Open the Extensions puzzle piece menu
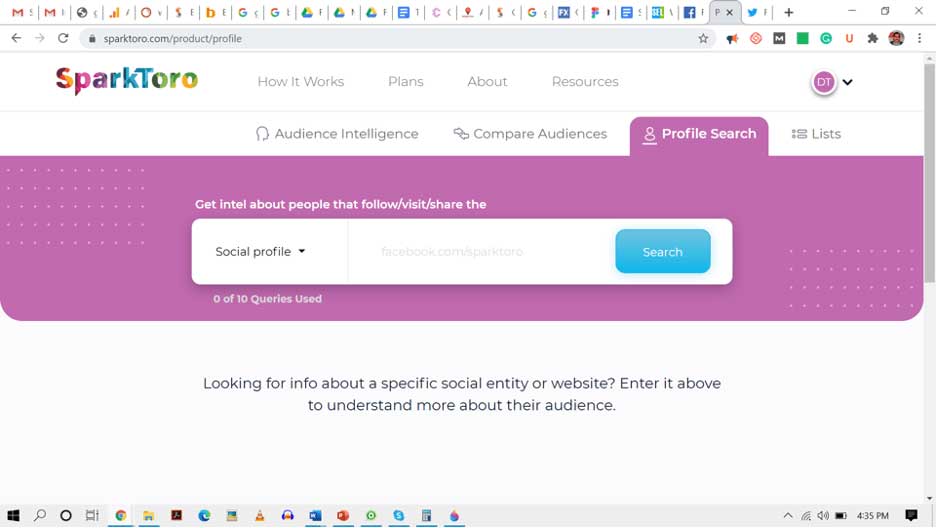Screen dimensions: 936x528 873,39
